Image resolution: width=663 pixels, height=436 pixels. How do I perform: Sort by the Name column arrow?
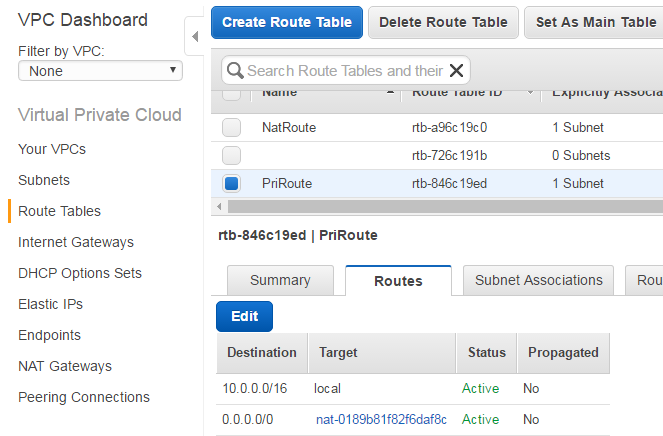pyautogui.click(x=390, y=93)
